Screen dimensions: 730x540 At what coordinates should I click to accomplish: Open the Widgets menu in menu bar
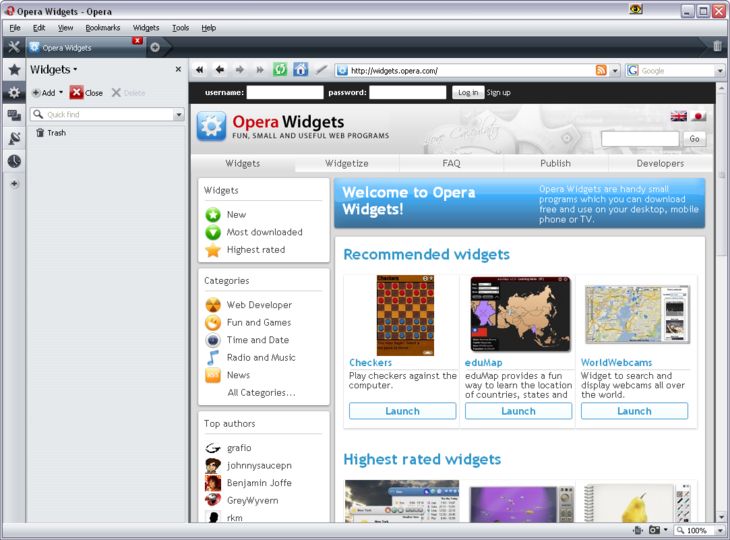pos(146,28)
